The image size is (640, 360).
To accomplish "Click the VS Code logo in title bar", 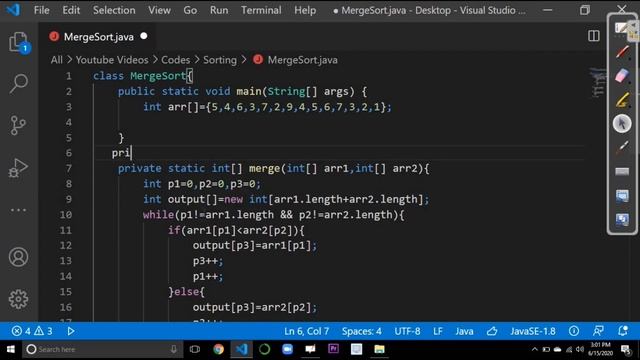I will [x=13, y=10].
